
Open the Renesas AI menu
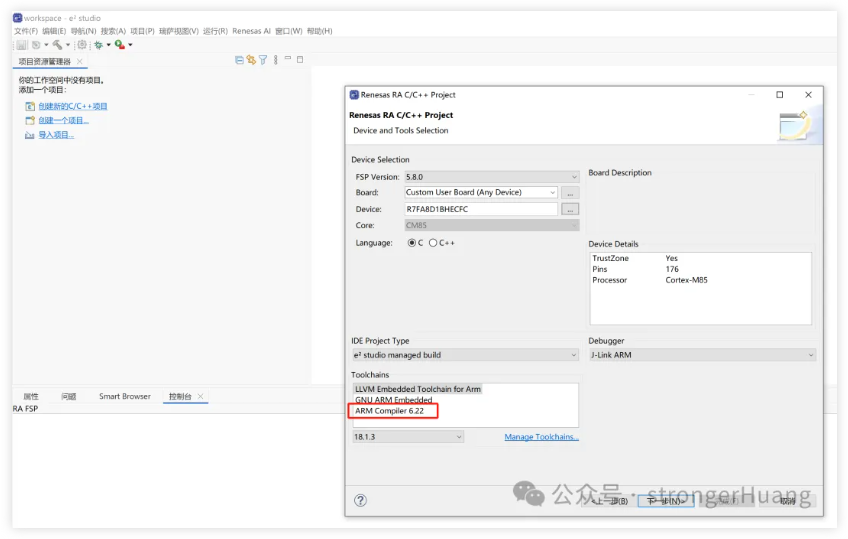pos(251,31)
